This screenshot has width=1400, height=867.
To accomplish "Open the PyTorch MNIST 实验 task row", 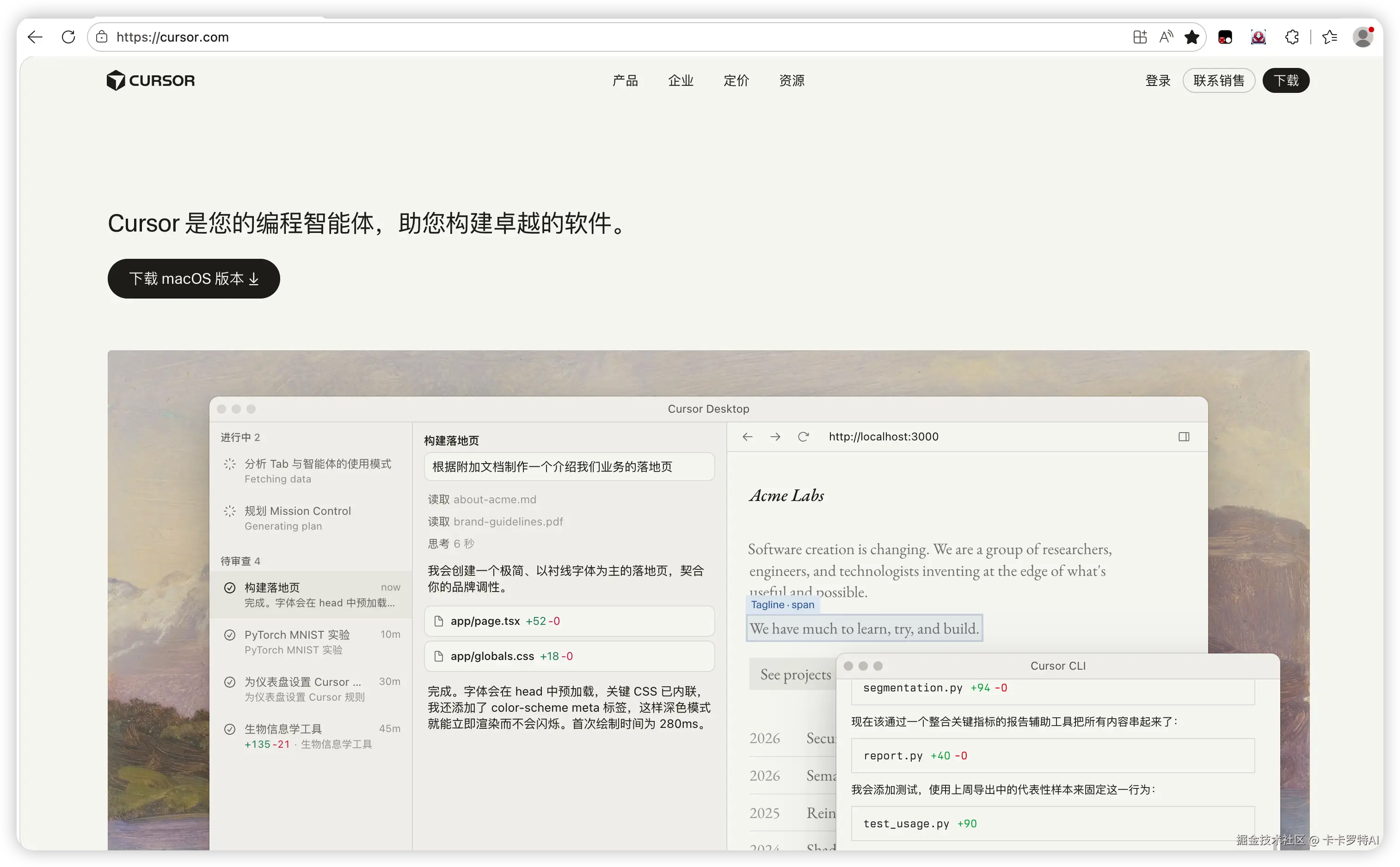I will pyautogui.click(x=310, y=641).
